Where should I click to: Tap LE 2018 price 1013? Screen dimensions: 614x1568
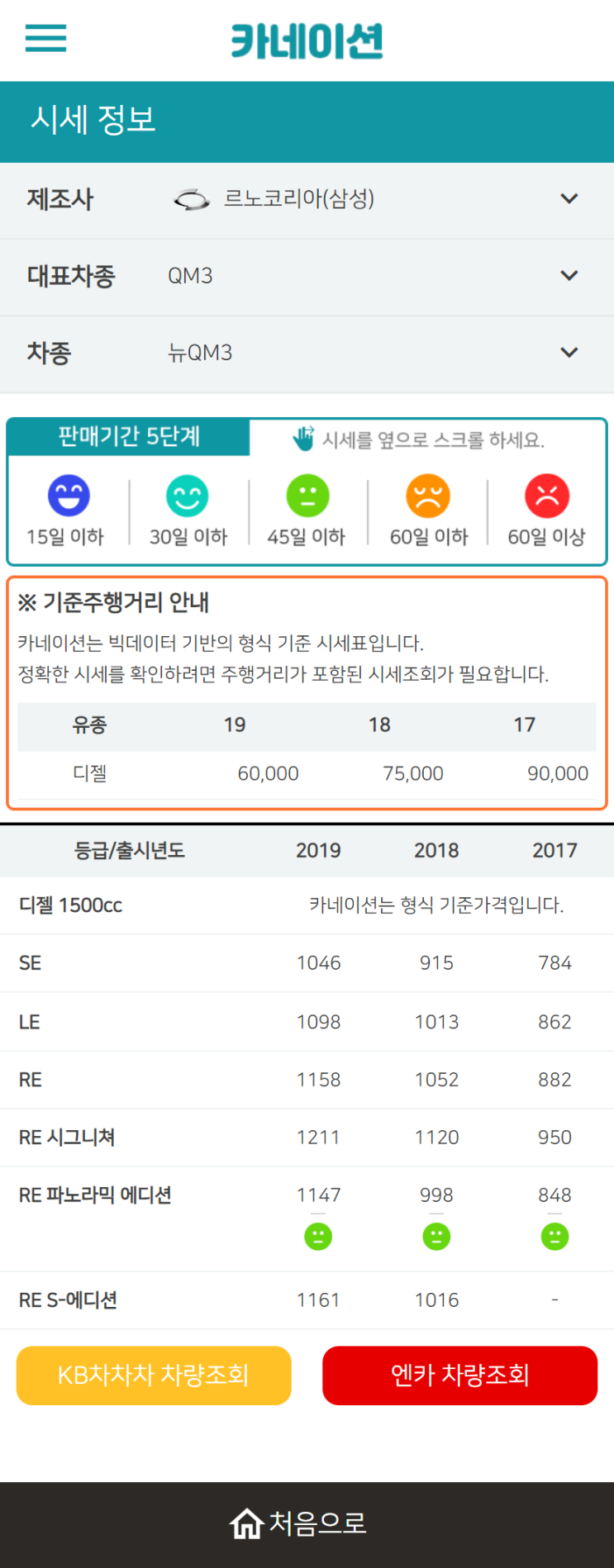(436, 1022)
